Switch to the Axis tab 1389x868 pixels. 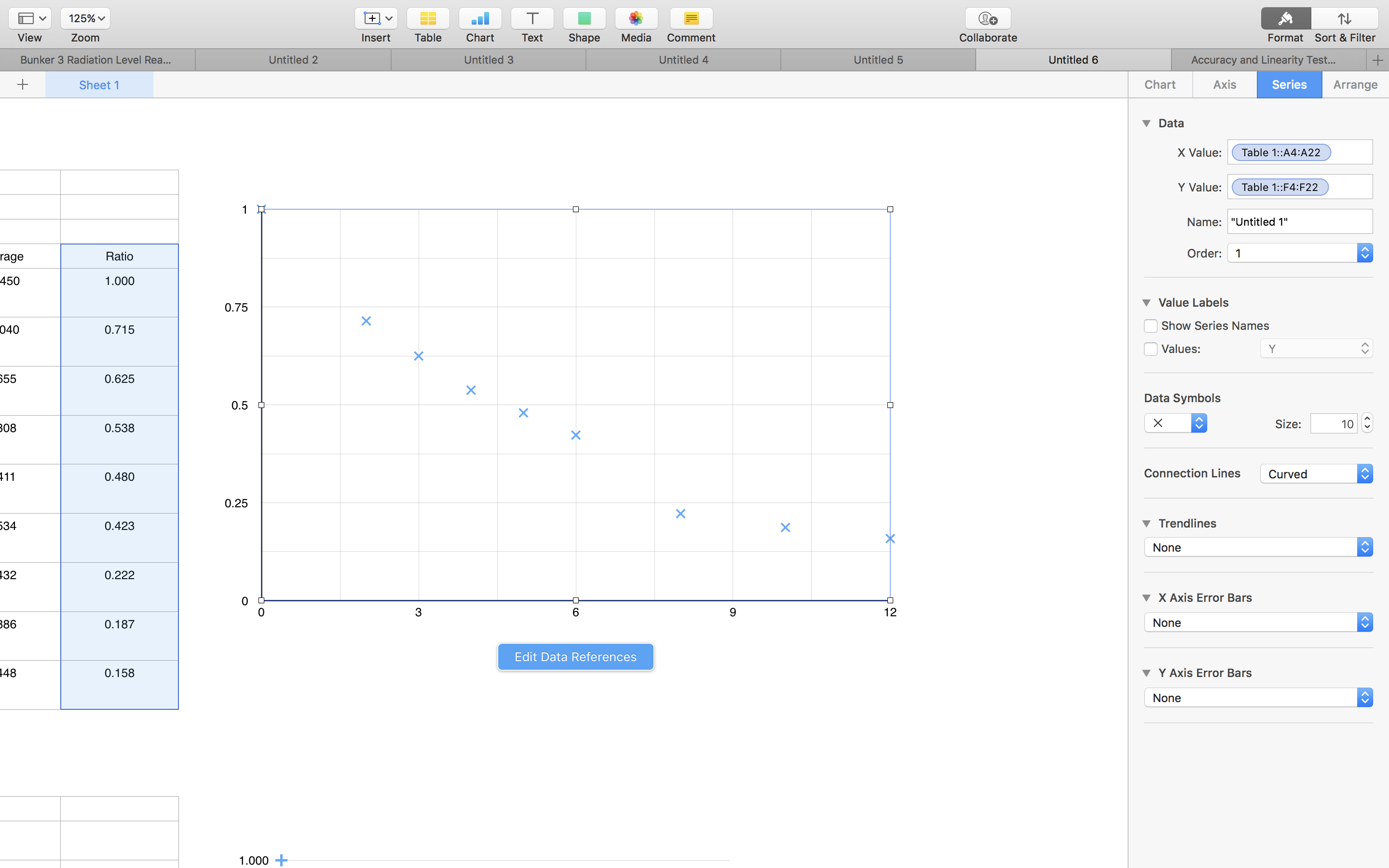coord(1224,85)
